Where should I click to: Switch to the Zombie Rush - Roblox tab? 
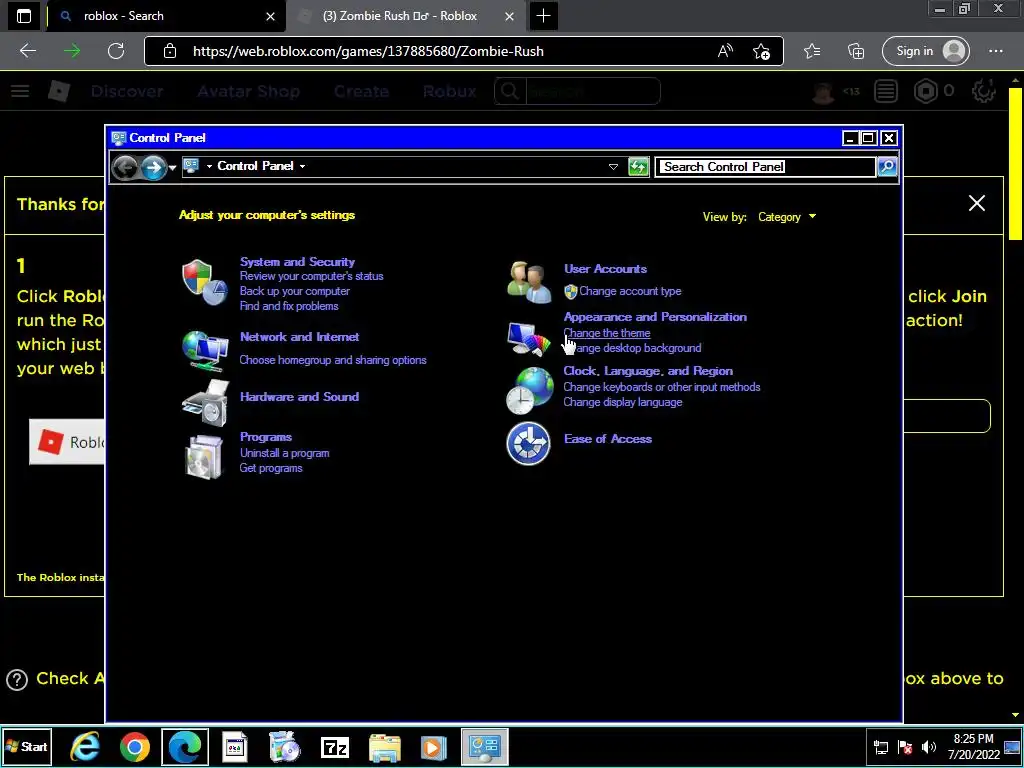(405, 16)
